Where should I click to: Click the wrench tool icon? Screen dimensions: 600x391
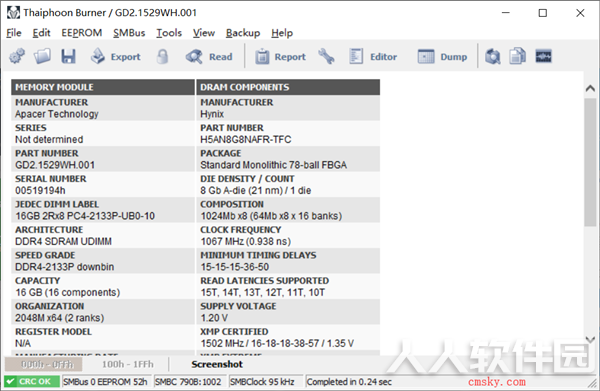[326, 57]
